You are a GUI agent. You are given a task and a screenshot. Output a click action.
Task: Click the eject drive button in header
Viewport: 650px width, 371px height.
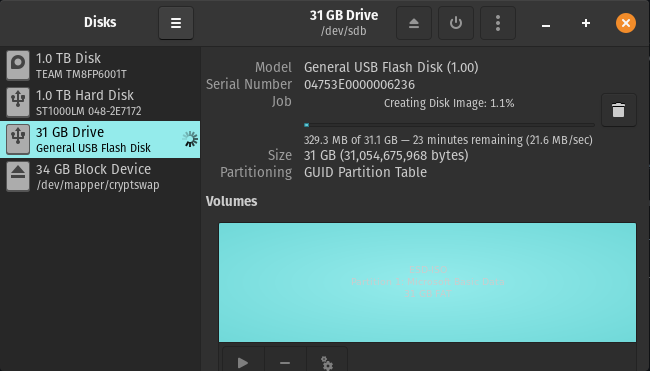click(x=414, y=23)
